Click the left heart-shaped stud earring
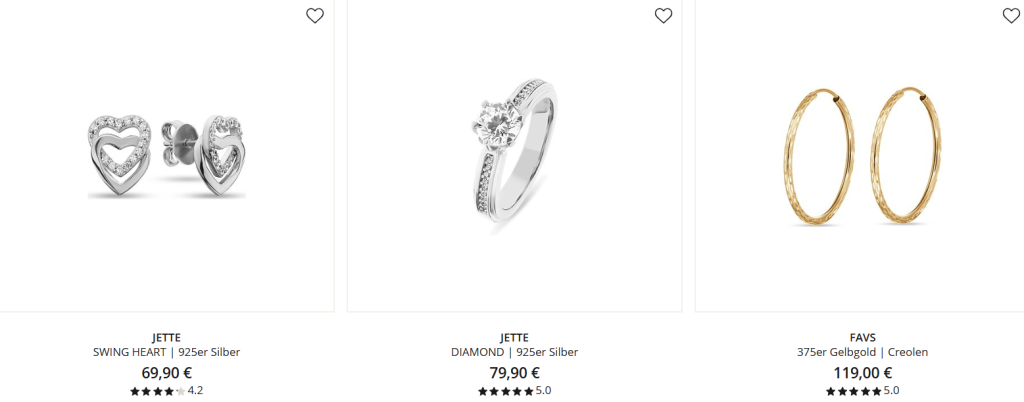The width and height of the screenshot is (1024, 402). (x=120, y=155)
